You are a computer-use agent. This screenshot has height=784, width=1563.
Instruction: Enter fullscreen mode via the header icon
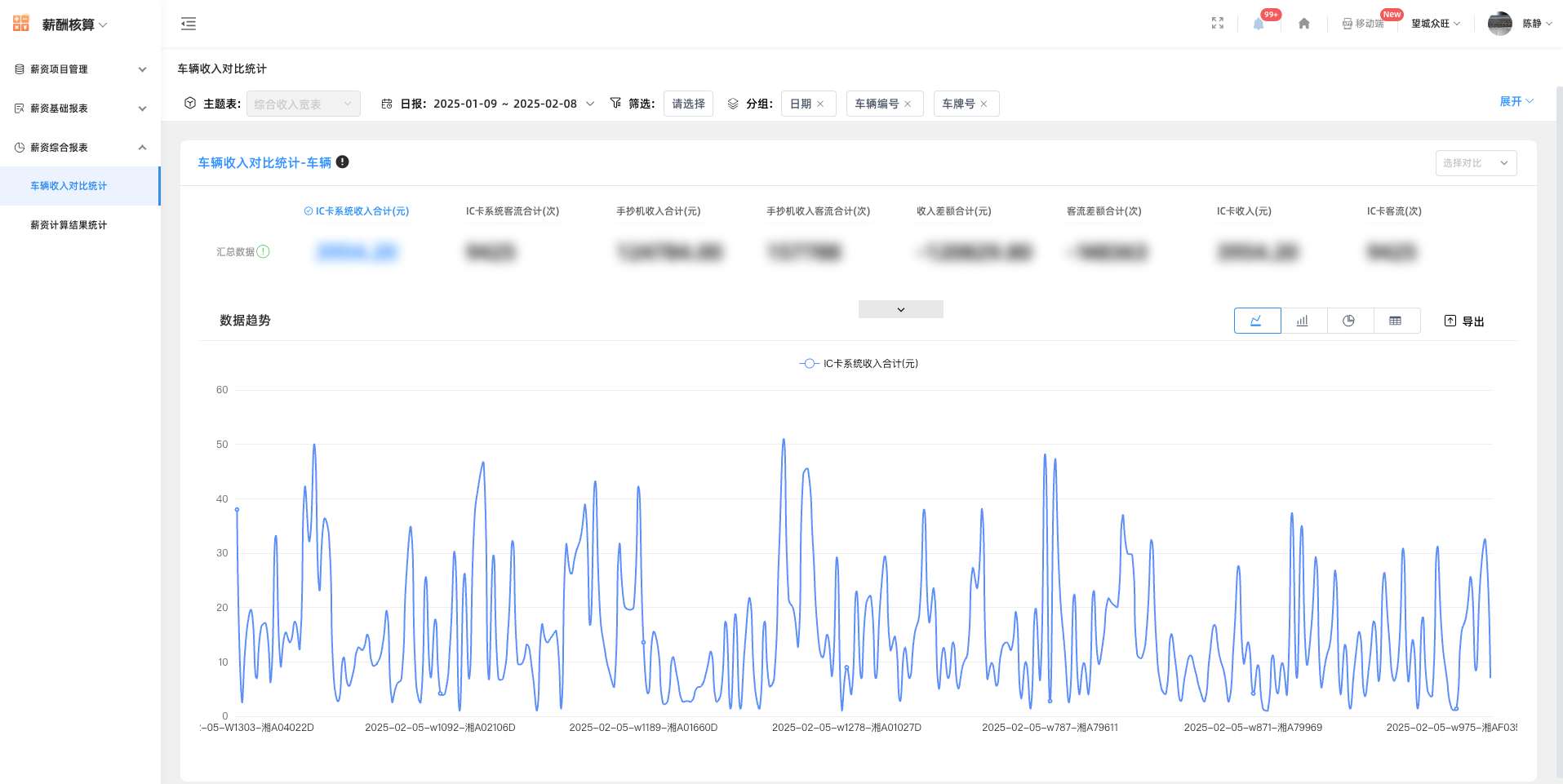click(1217, 24)
